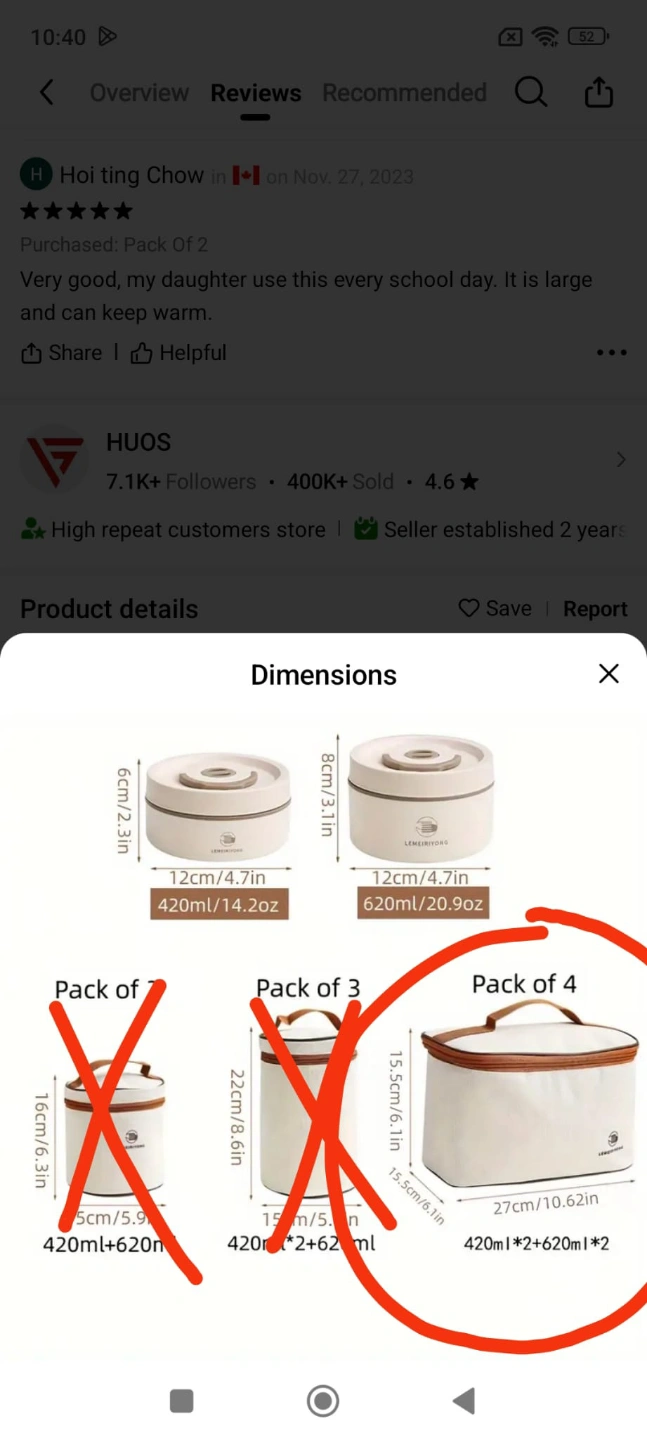Save product with heart icon
The image size is (647, 1440).
coord(495,609)
